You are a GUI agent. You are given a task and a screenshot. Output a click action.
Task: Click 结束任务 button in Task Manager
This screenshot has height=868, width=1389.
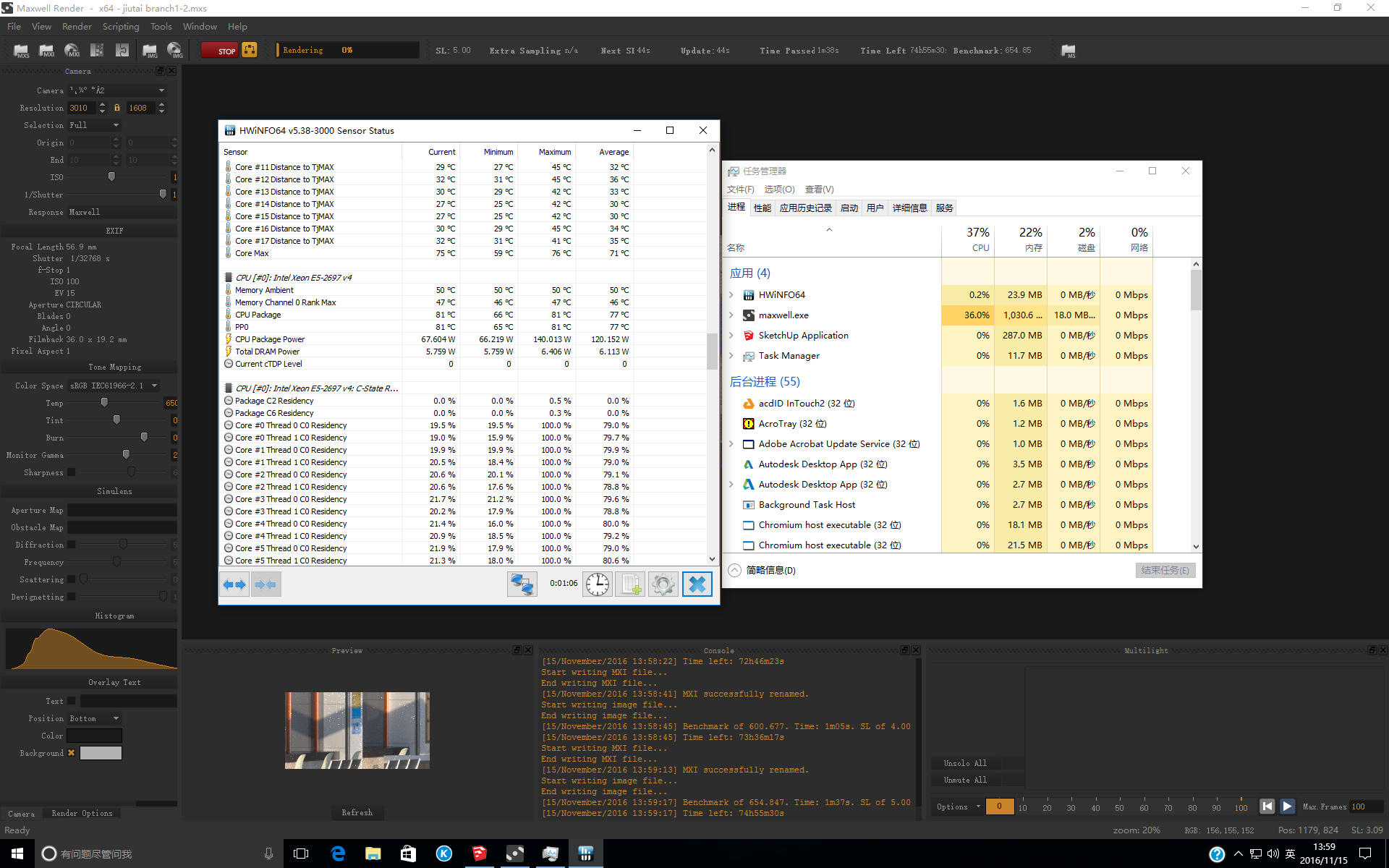click(x=1165, y=570)
